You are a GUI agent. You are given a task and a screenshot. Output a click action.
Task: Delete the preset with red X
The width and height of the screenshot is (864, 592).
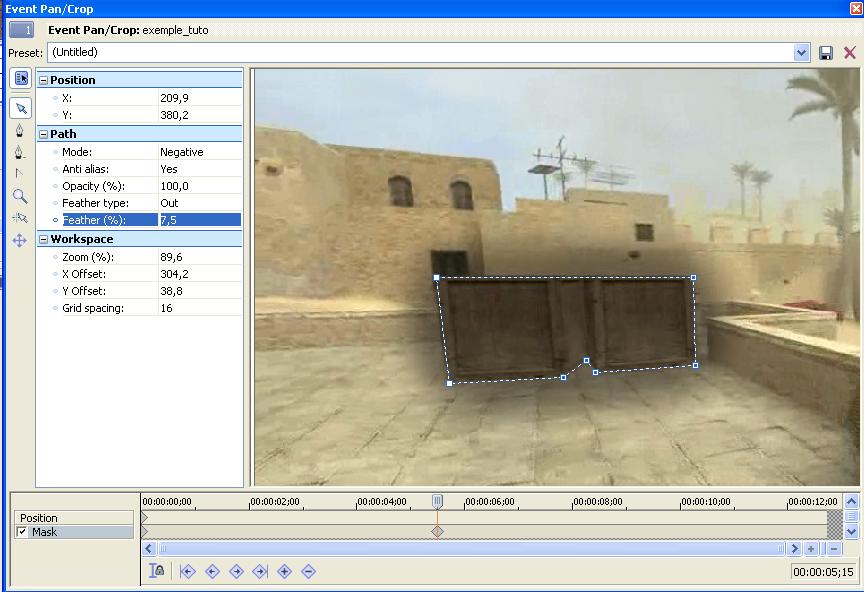[850, 53]
